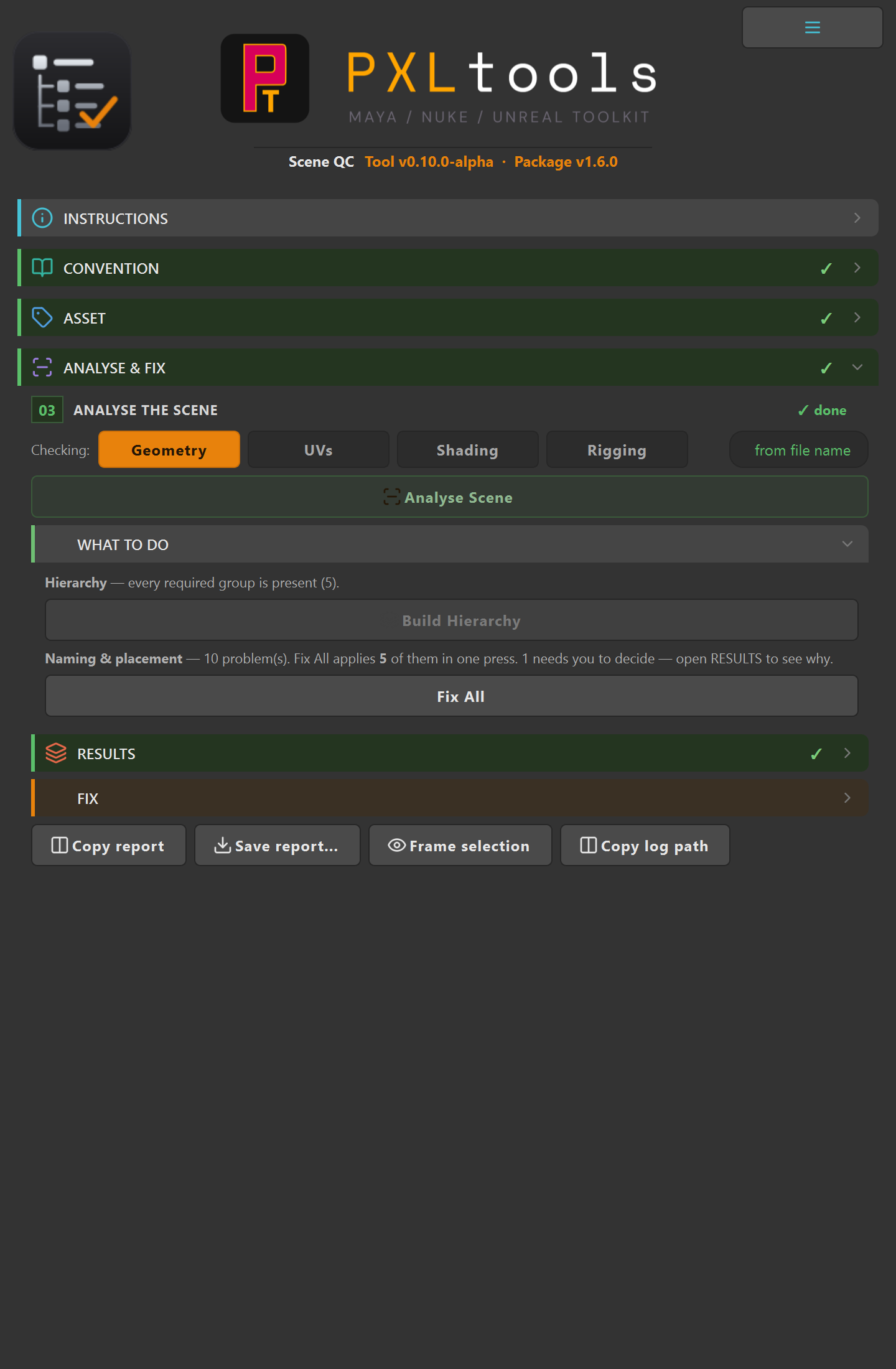Click the Analyse & Fix scan icon
Viewport: 896px width, 1369px height.
tap(42, 367)
